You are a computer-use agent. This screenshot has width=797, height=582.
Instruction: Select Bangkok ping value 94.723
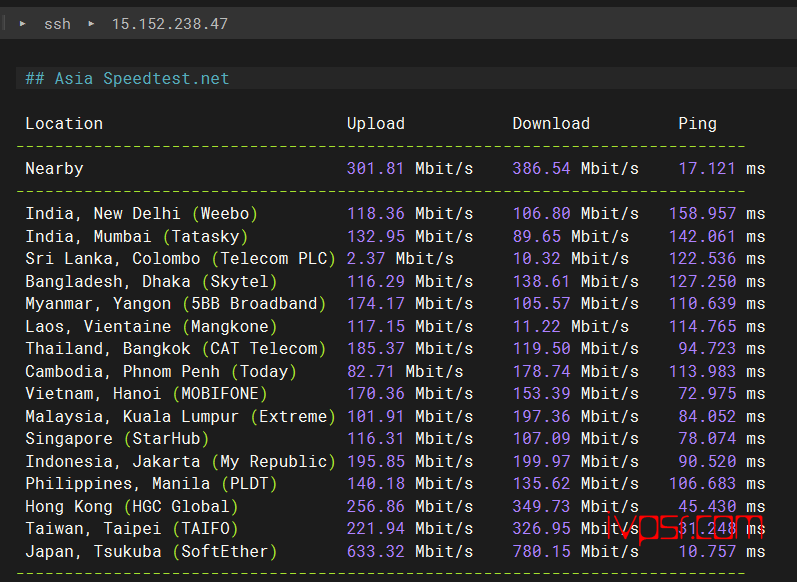click(x=707, y=349)
